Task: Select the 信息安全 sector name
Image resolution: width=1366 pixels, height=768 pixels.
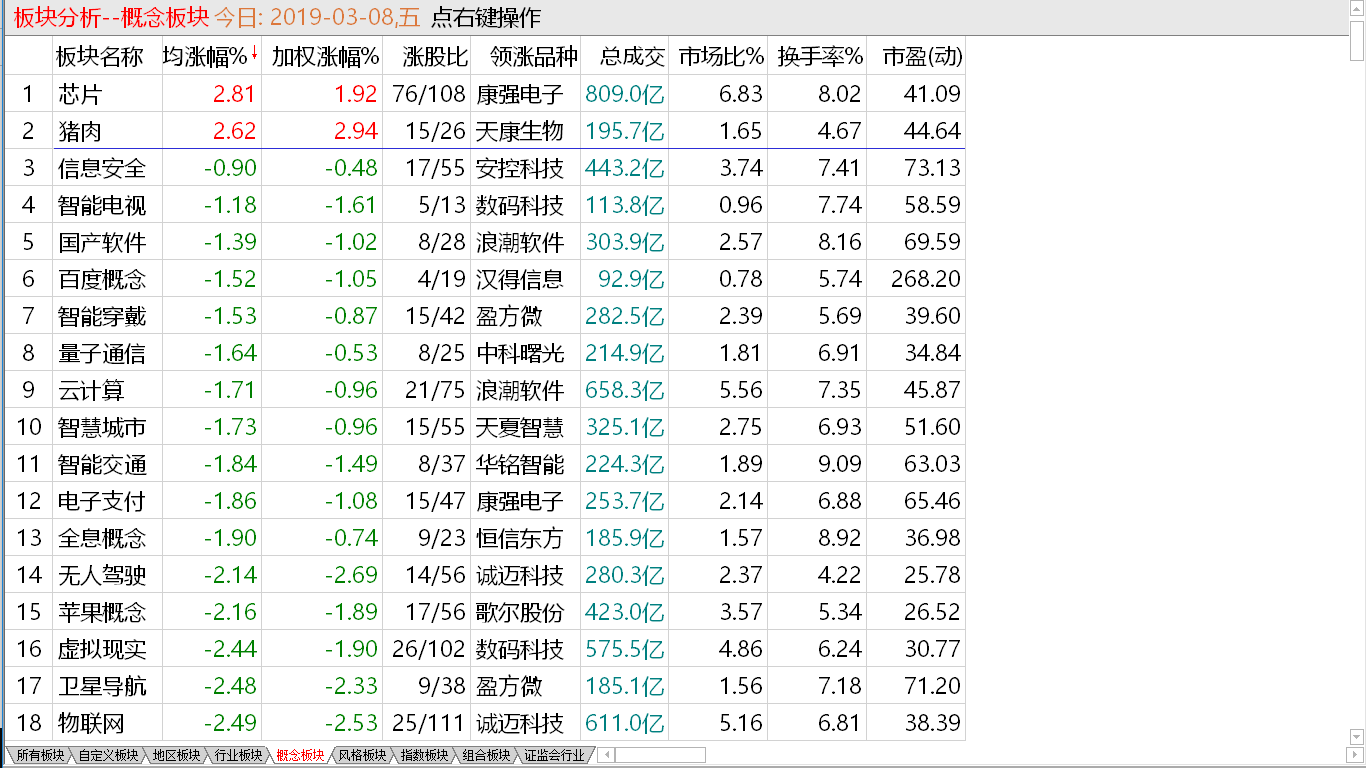Action: click(x=102, y=168)
